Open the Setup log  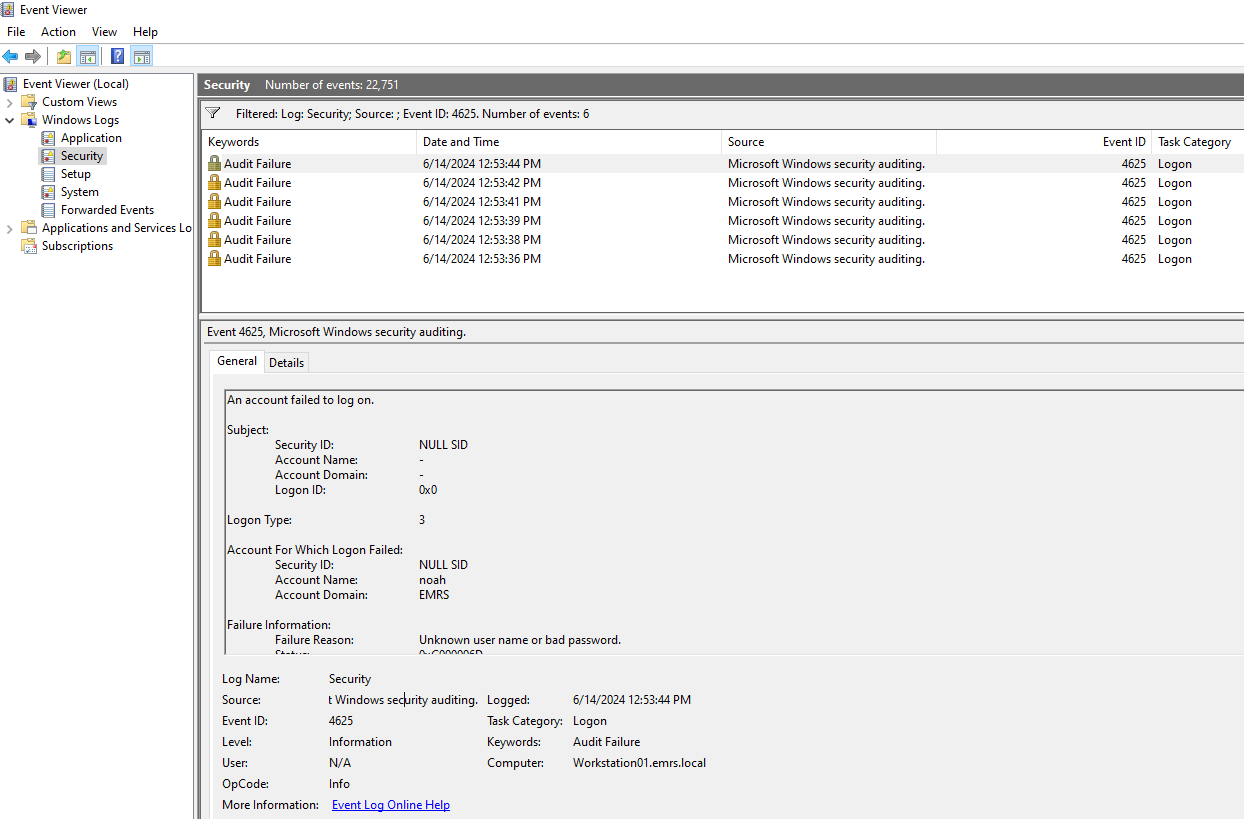click(76, 174)
